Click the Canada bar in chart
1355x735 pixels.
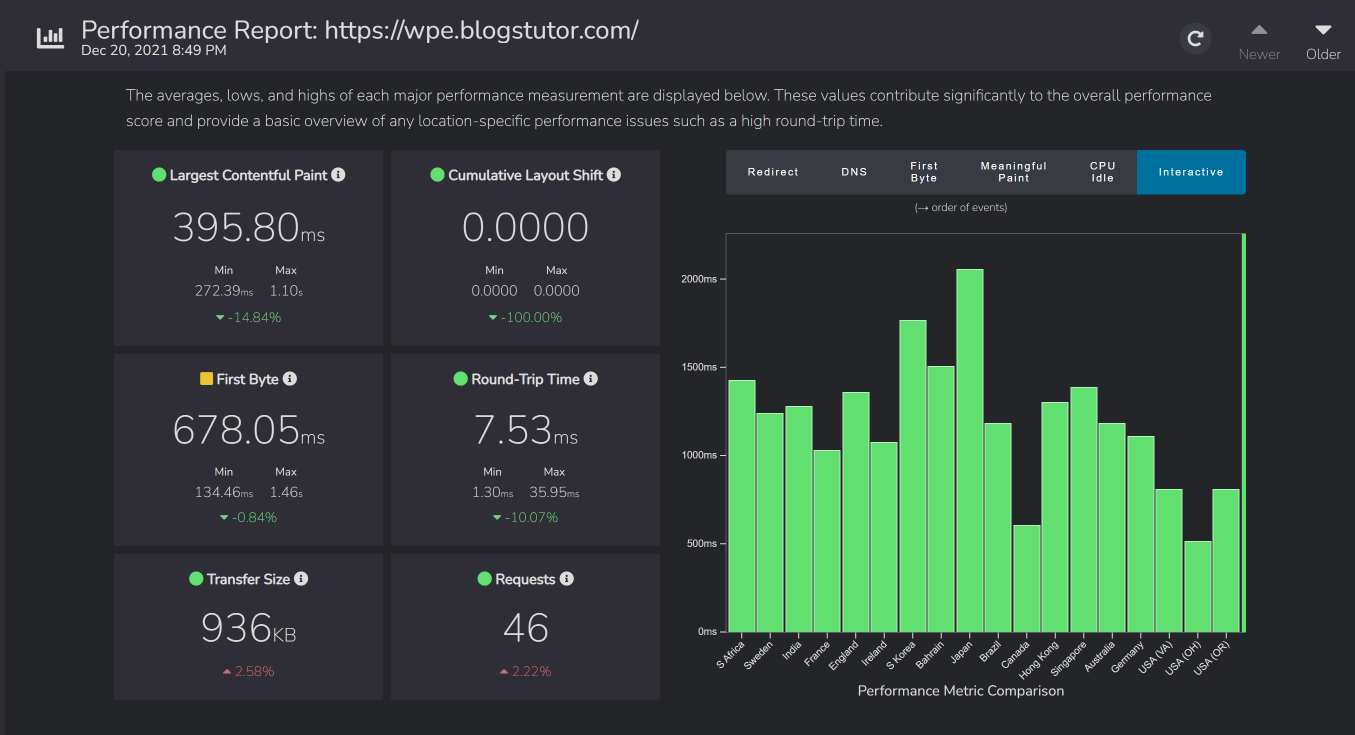click(x=1027, y=579)
